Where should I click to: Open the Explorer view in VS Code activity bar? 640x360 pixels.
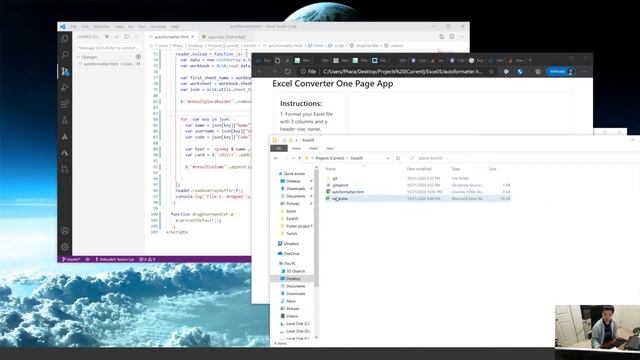64,39
